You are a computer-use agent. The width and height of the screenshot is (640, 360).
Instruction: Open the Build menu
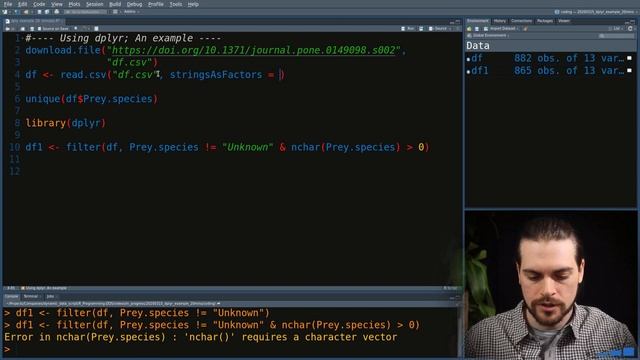(115, 4)
